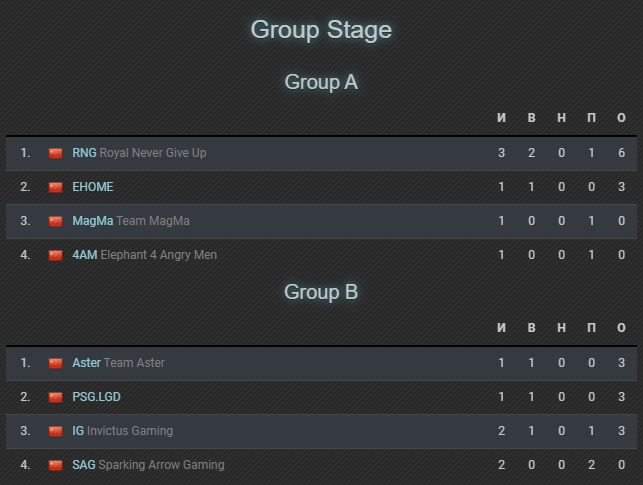This screenshot has height=485, width=643.
Task: Open the Aster Team Aster link
Action: coord(118,363)
